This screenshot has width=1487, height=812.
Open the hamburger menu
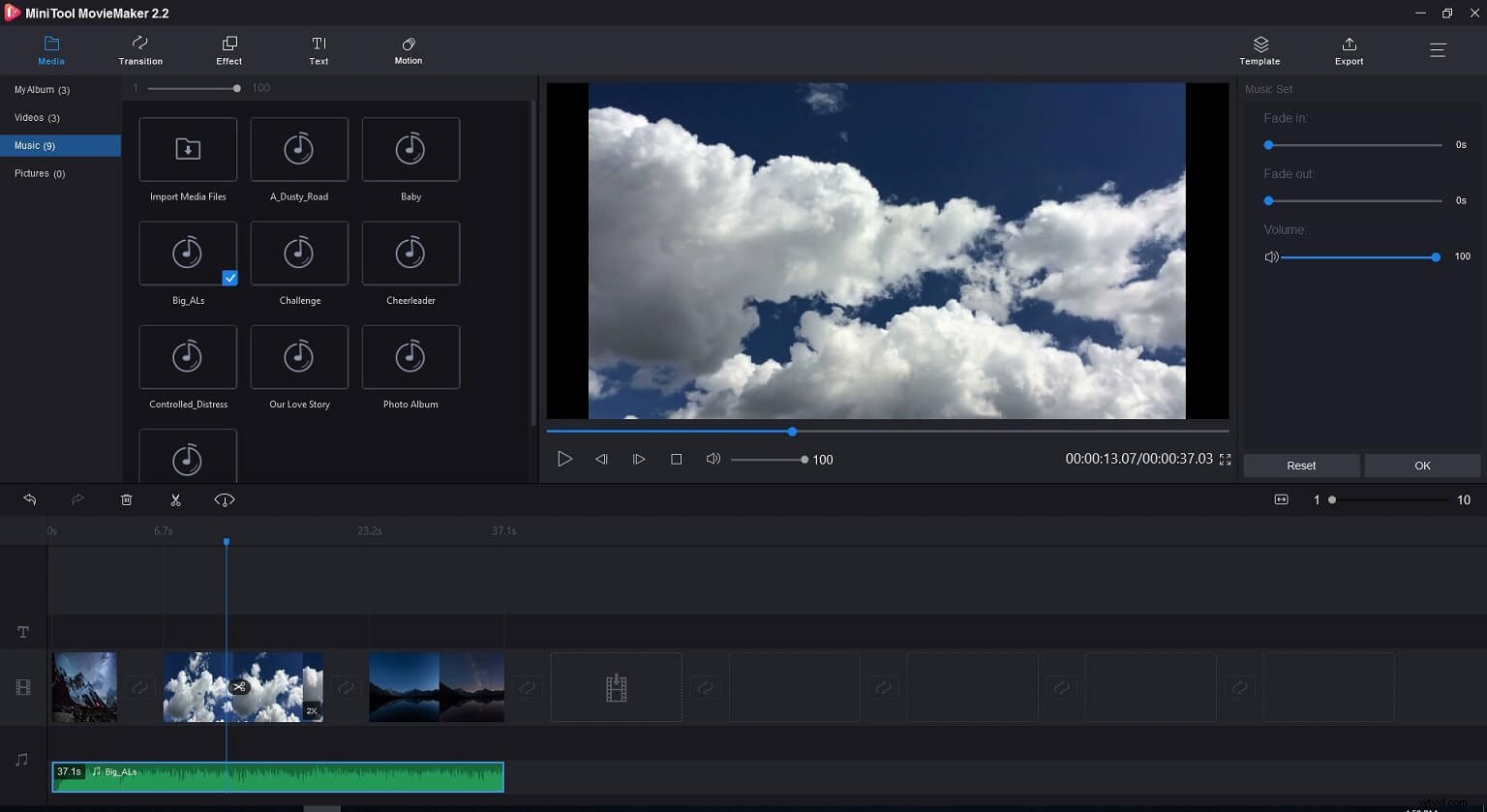(x=1439, y=49)
